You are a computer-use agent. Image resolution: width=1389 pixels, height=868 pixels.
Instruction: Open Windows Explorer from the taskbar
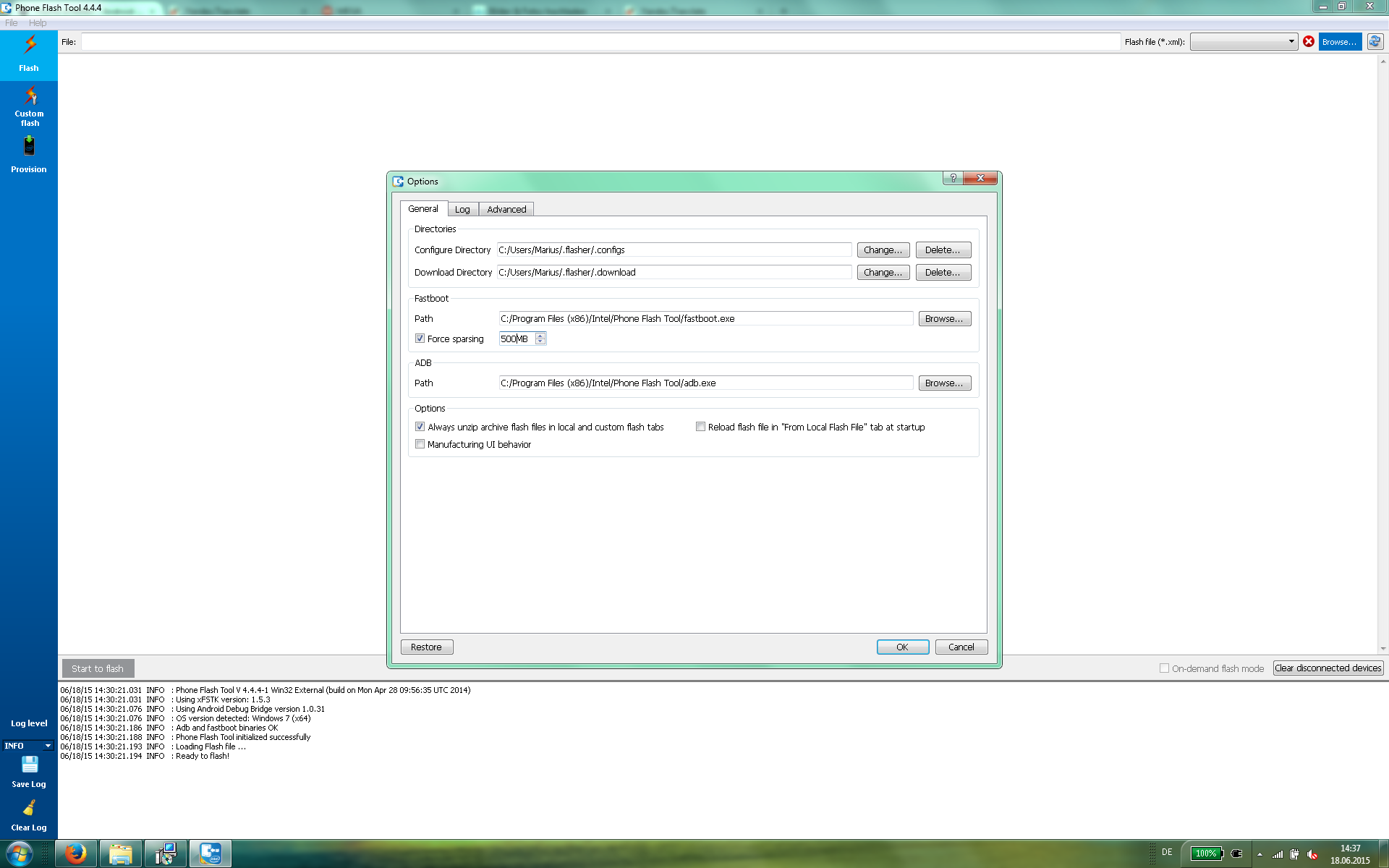[121, 854]
